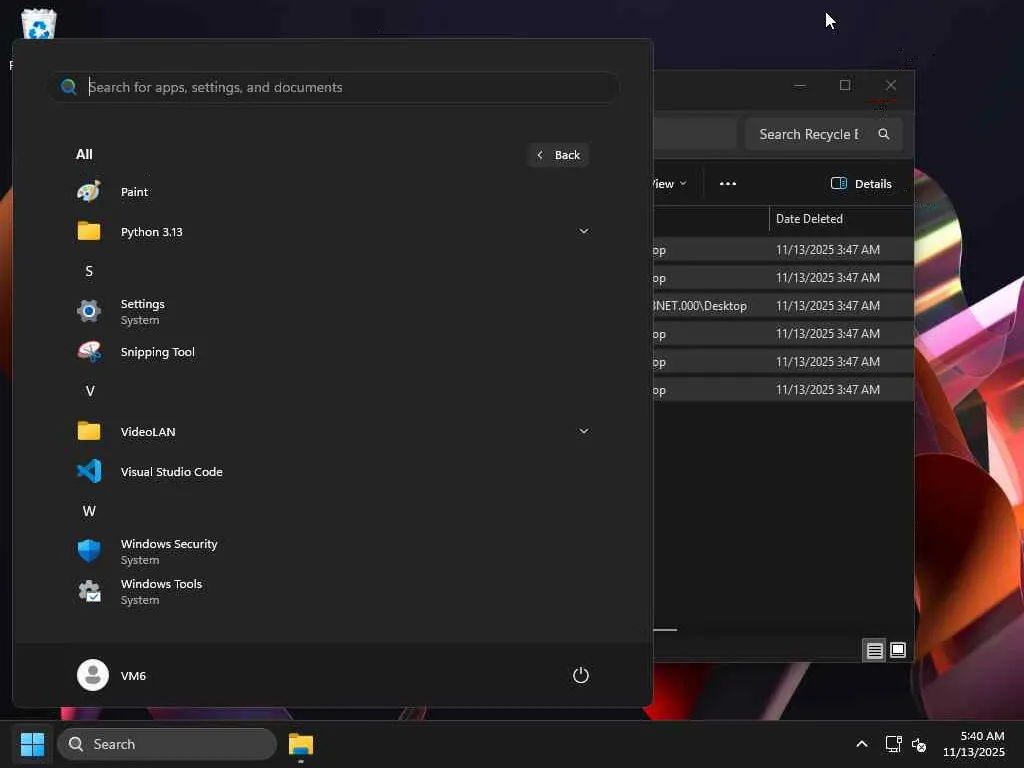The width and height of the screenshot is (1024, 768).
Task: Click the taskbar Search box
Action: pyautogui.click(x=167, y=744)
